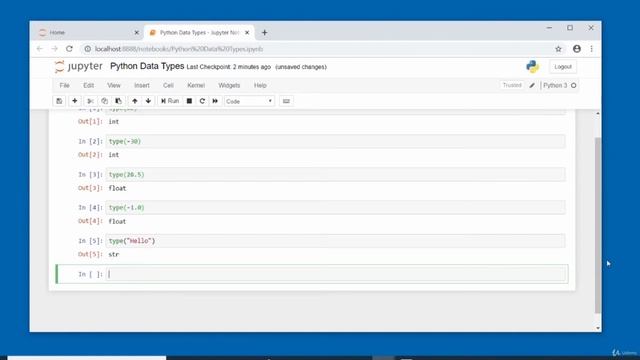Open the browser profile account icon
640x360 pixels.
click(577, 49)
